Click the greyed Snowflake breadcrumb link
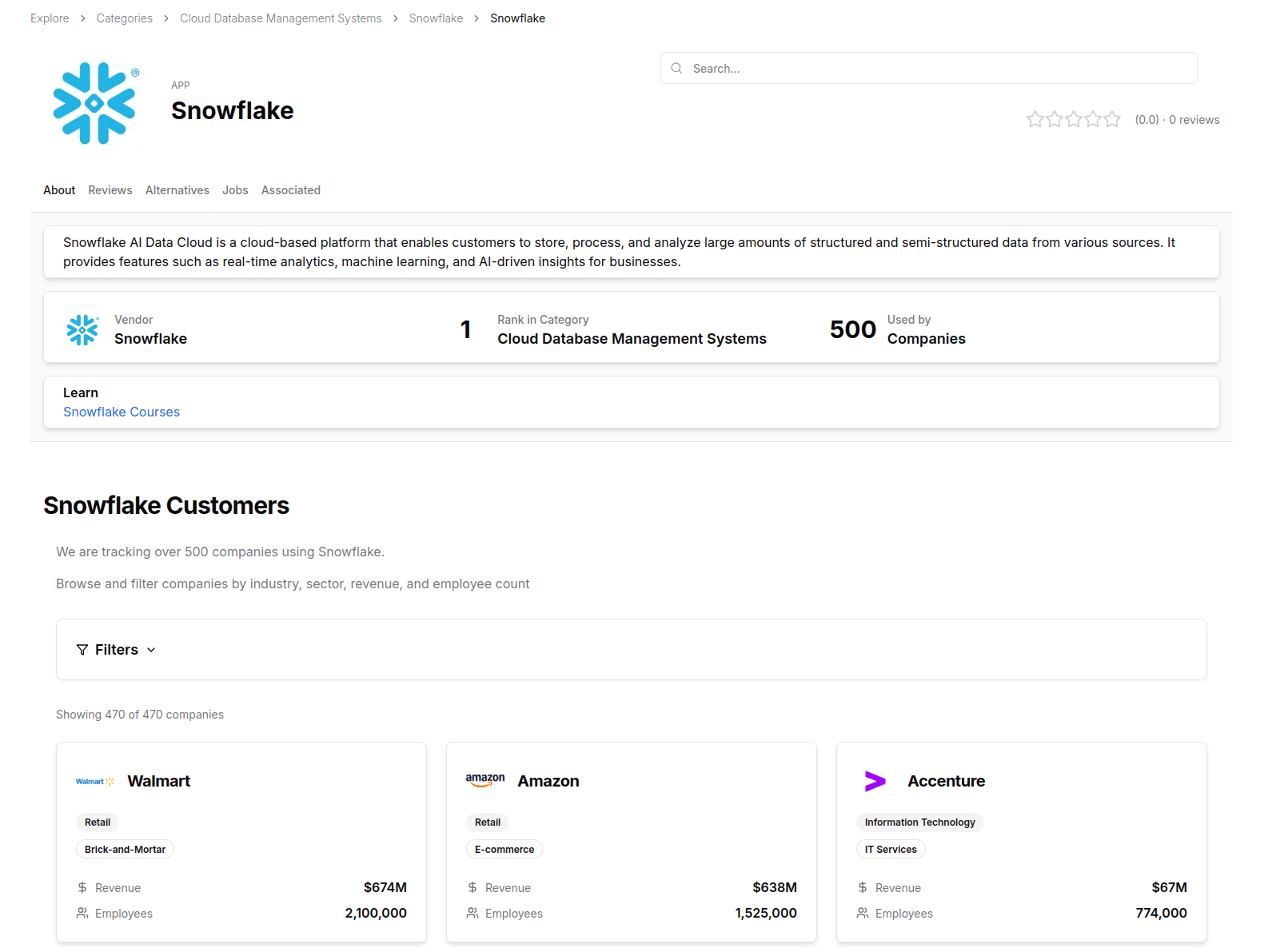Image resolution: width=1288 pixels, height=948 pixels. (436, 18)
